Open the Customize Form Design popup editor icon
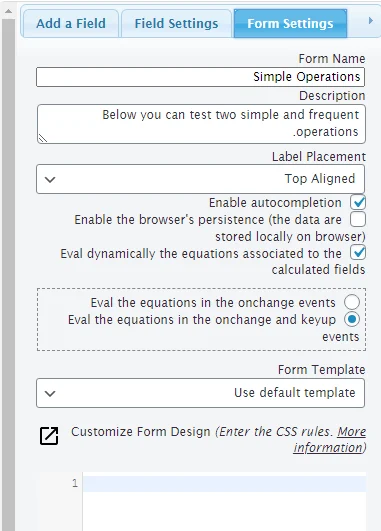Screen dimensions: 381x531 tap(49, 436)
